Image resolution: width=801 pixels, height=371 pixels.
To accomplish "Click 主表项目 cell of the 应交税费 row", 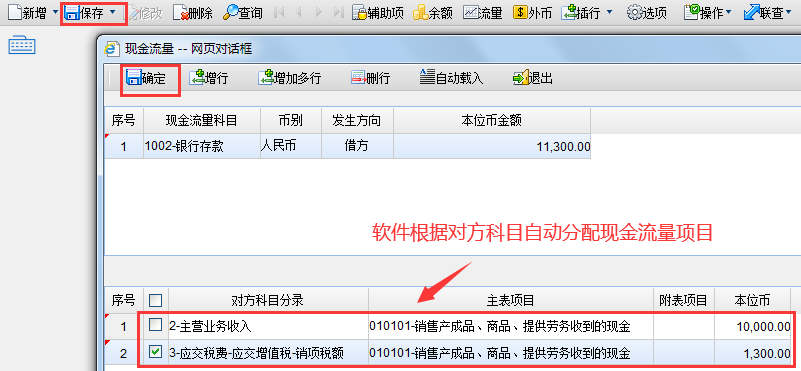I will (511, 353).
